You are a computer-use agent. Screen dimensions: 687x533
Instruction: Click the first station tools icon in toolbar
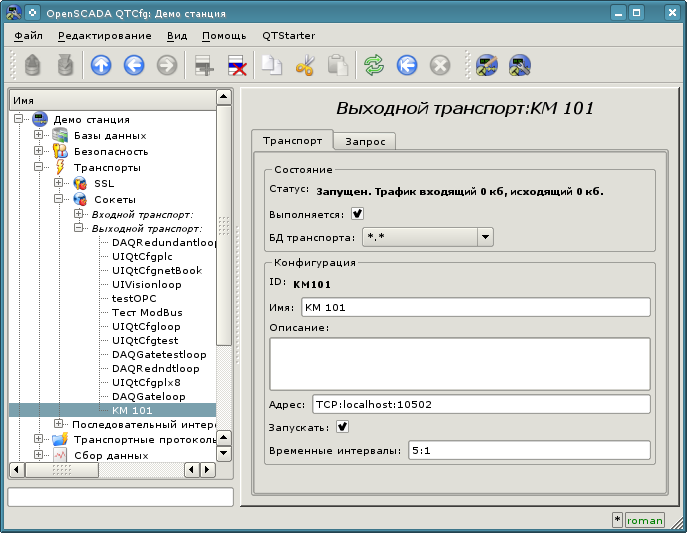[487, 66]
